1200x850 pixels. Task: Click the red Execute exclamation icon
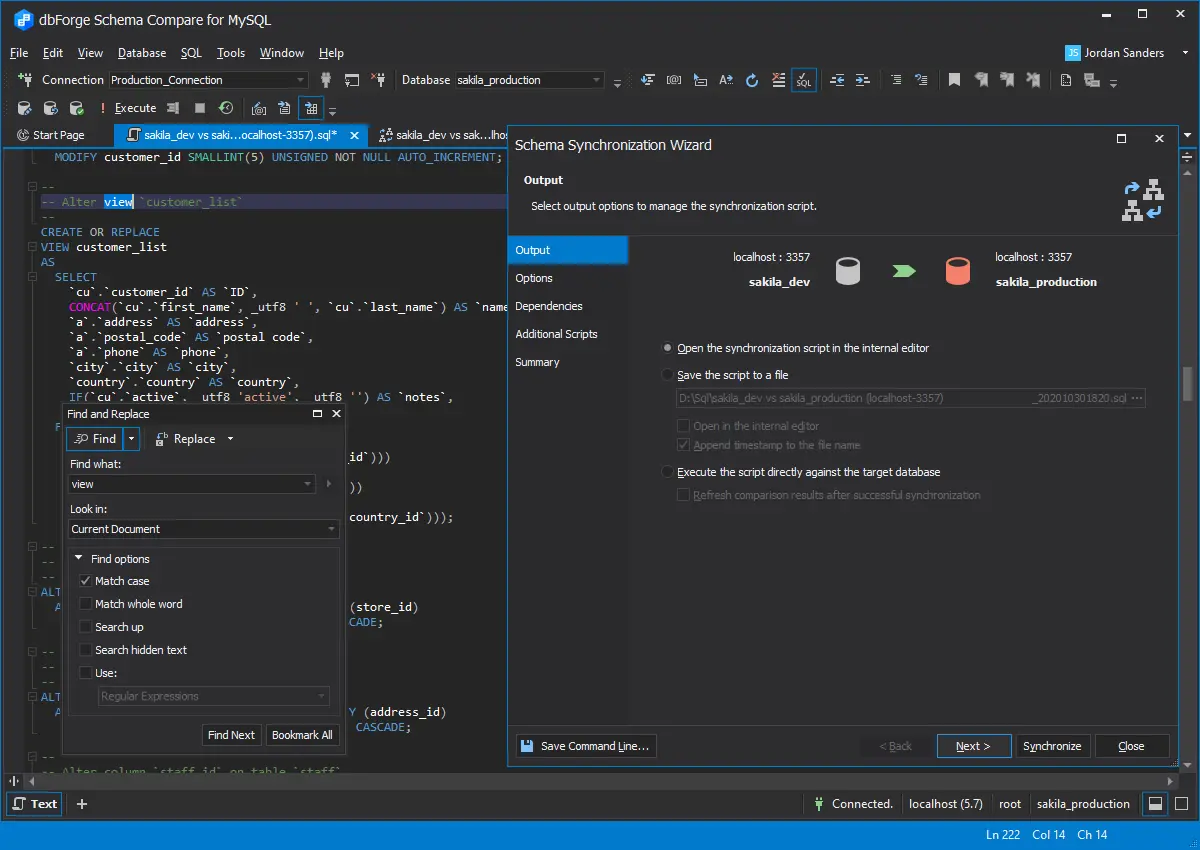coord(102,108)
